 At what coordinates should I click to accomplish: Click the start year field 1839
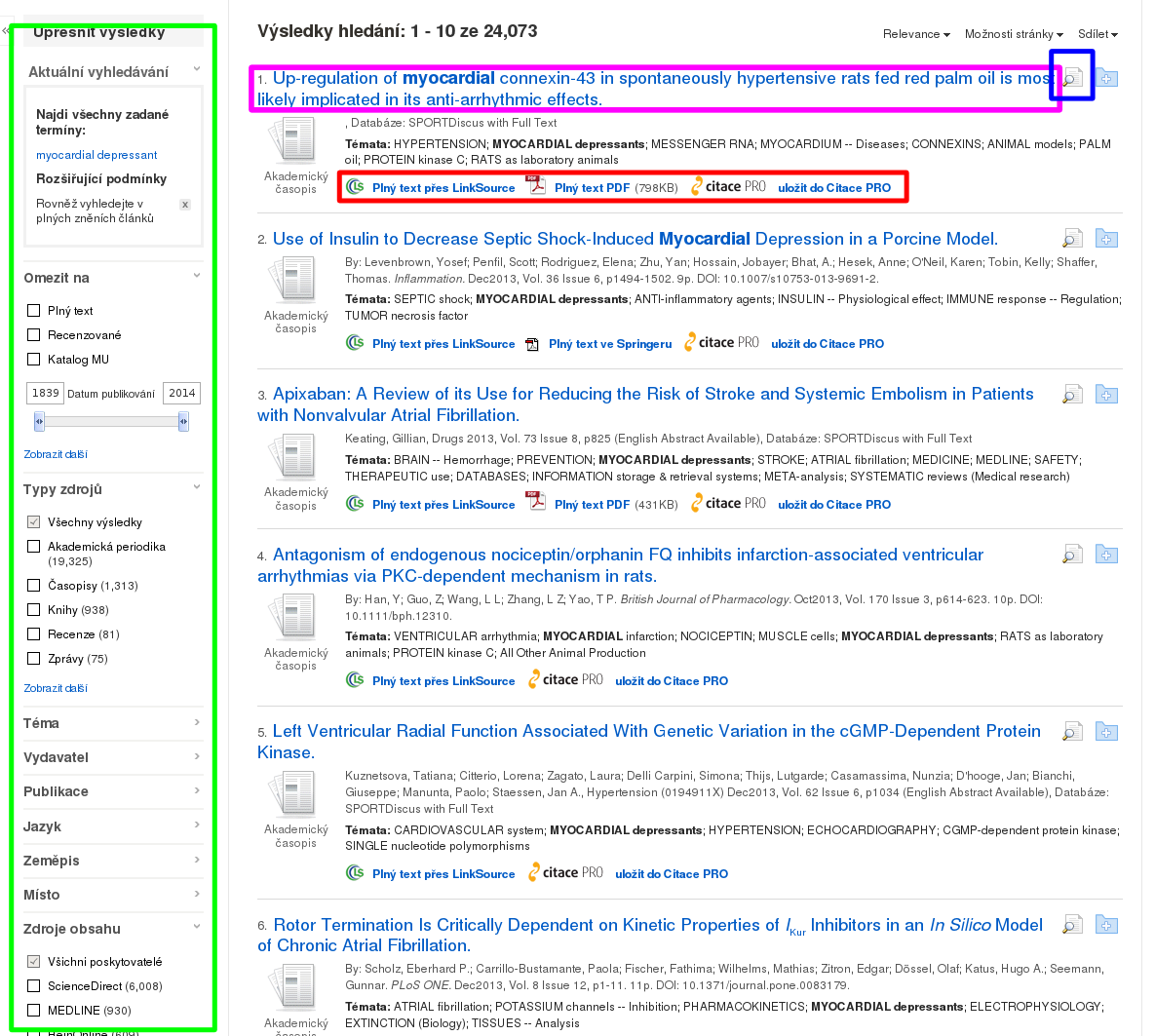click(45, 393)
